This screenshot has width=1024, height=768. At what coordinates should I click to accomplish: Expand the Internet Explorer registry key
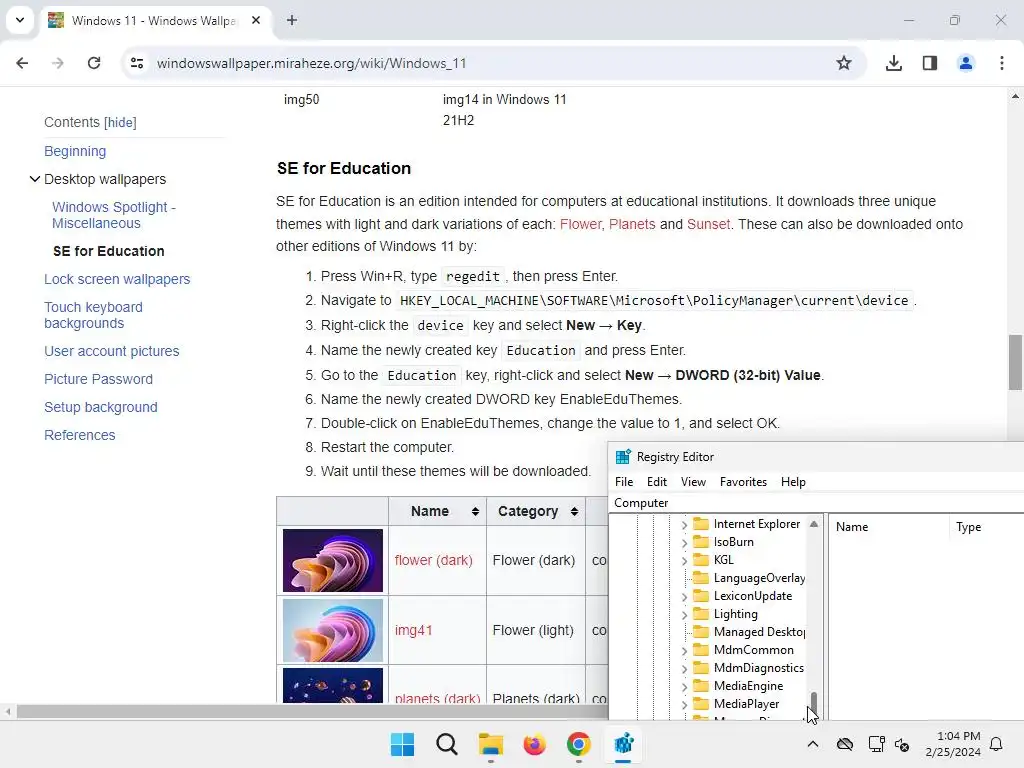pos(684,524)
